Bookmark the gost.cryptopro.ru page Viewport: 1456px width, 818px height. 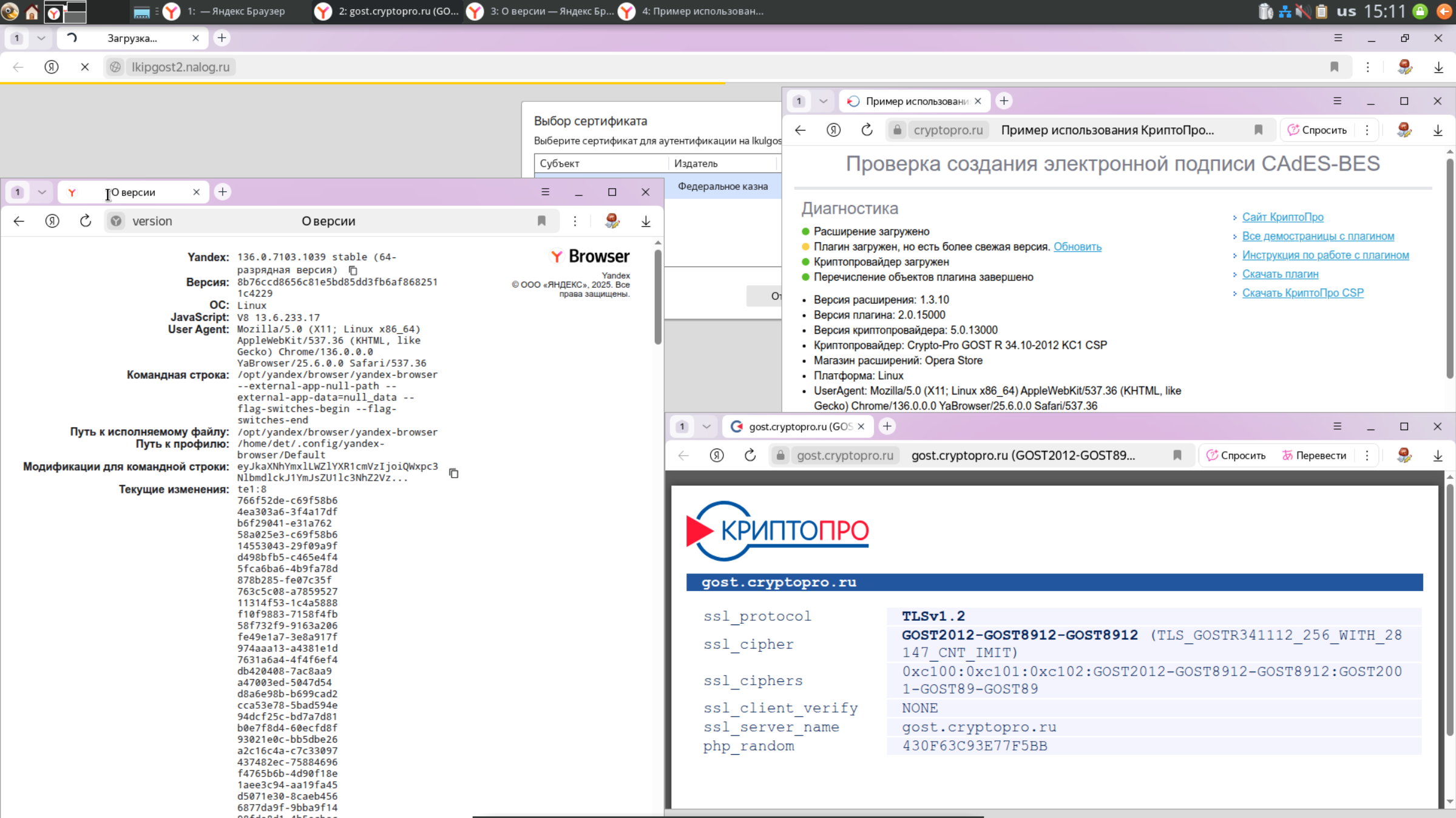[x=1177, y=455]
